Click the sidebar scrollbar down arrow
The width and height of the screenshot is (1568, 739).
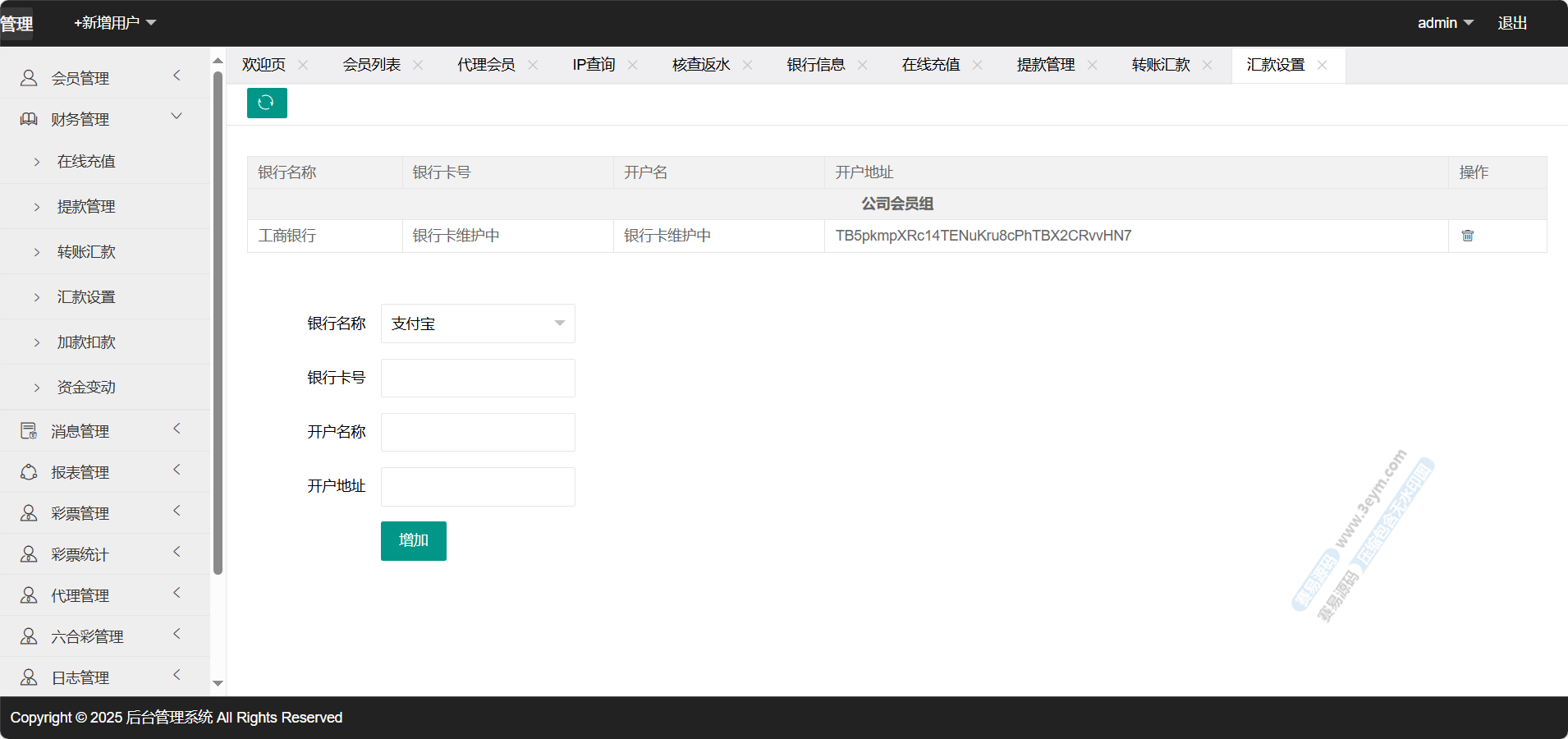(x=218, y=683)
